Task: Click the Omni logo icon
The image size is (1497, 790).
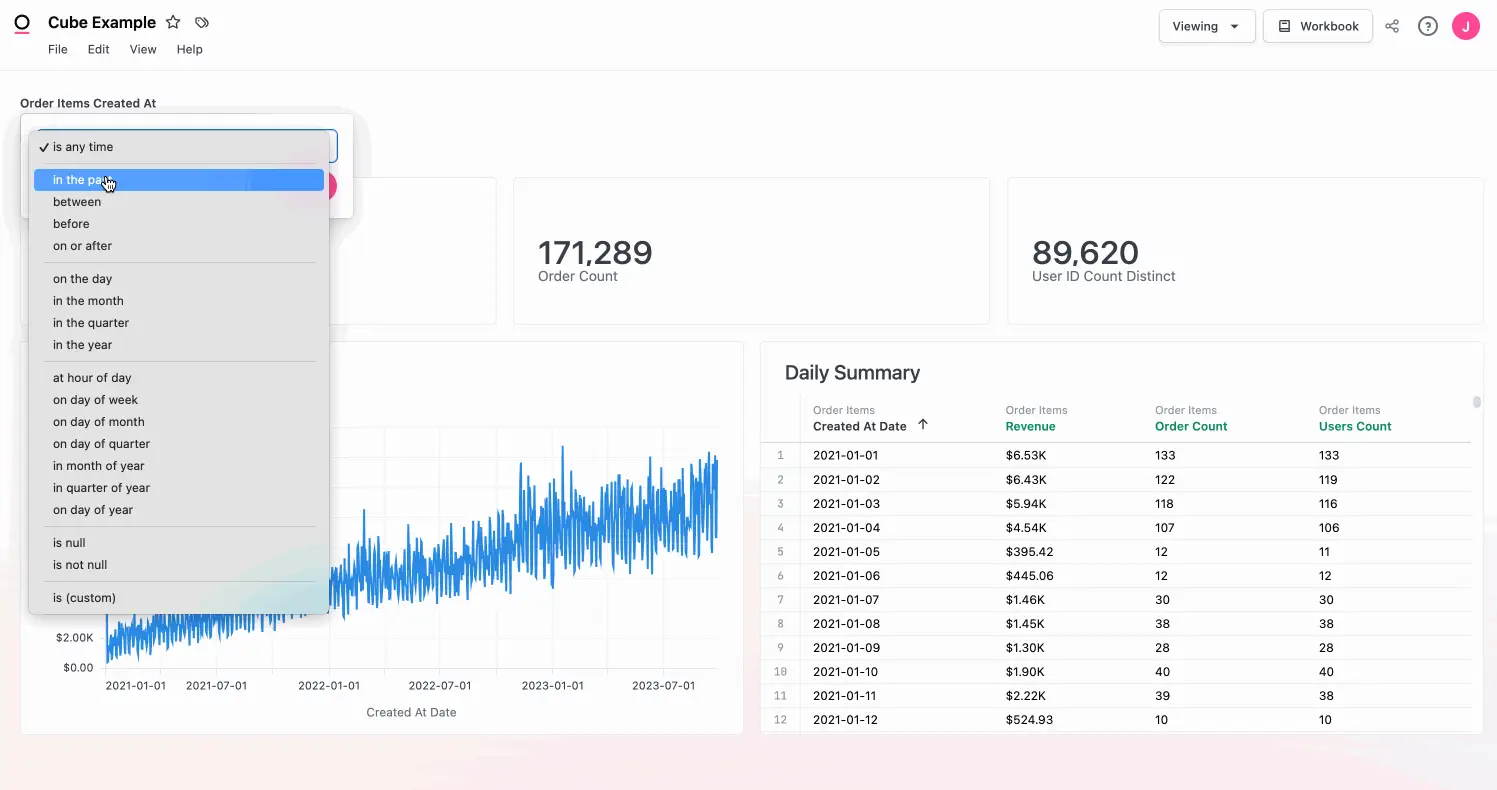Action: (22, 24)
